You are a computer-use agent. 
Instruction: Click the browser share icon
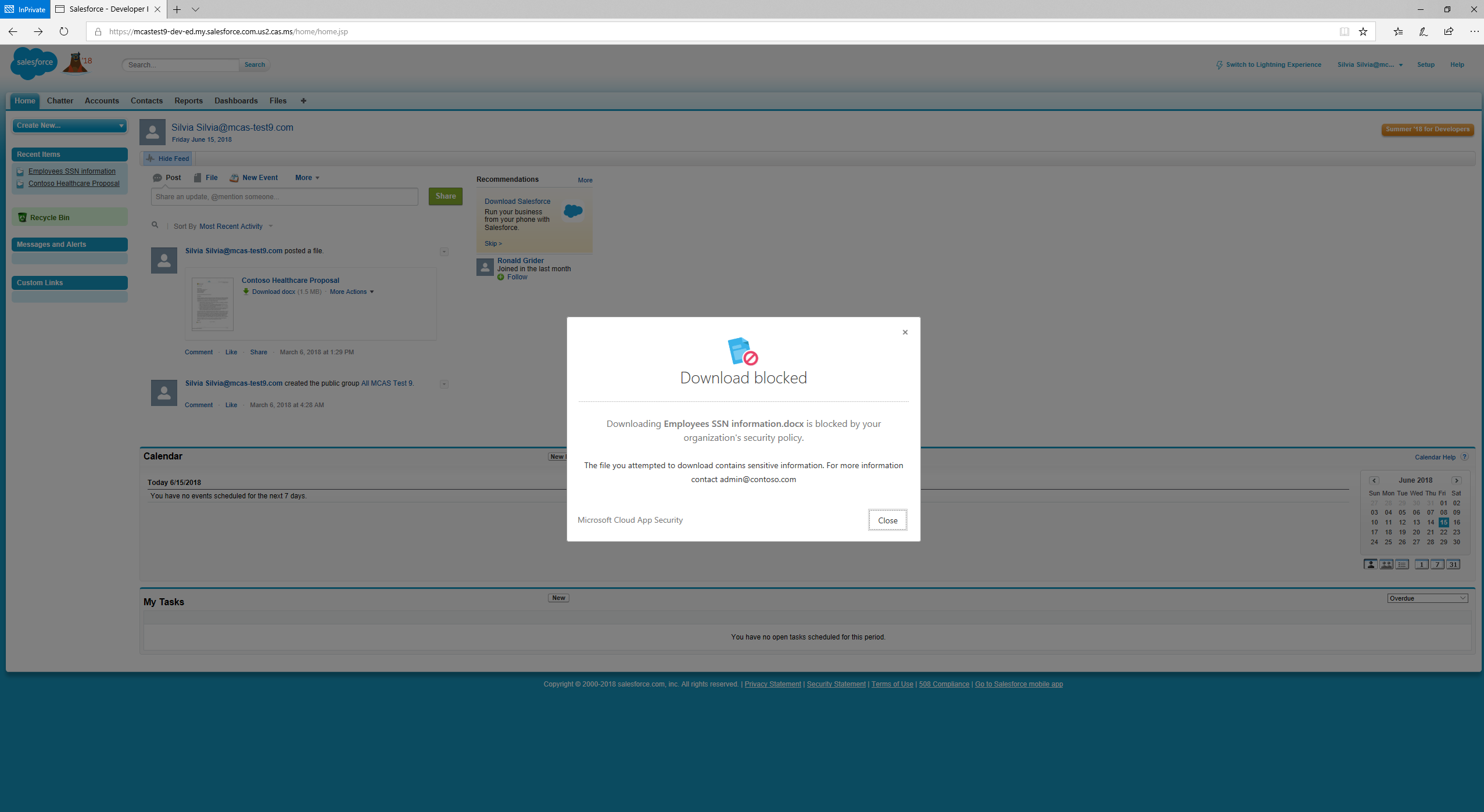point(1449,31)
